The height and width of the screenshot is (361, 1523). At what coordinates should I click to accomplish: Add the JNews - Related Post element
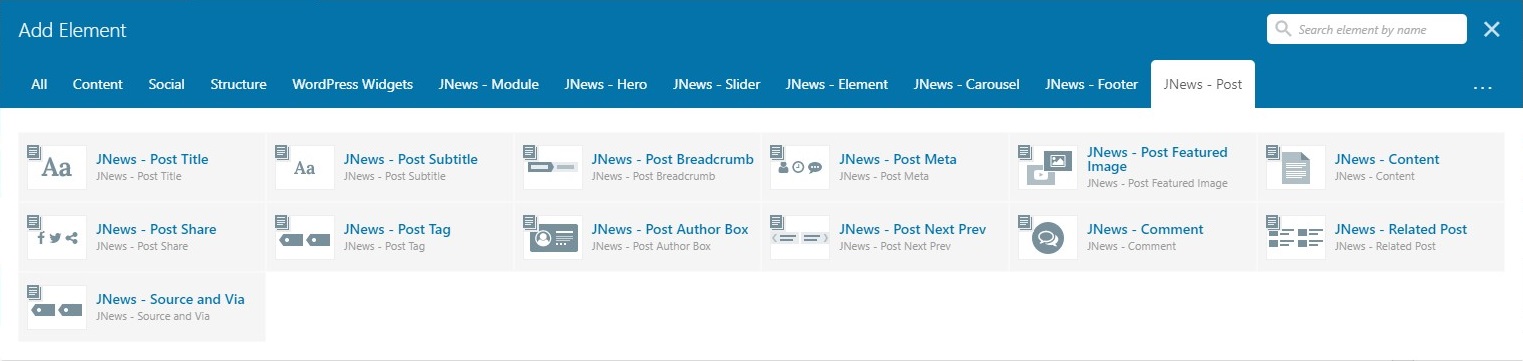click(1381, 238)
